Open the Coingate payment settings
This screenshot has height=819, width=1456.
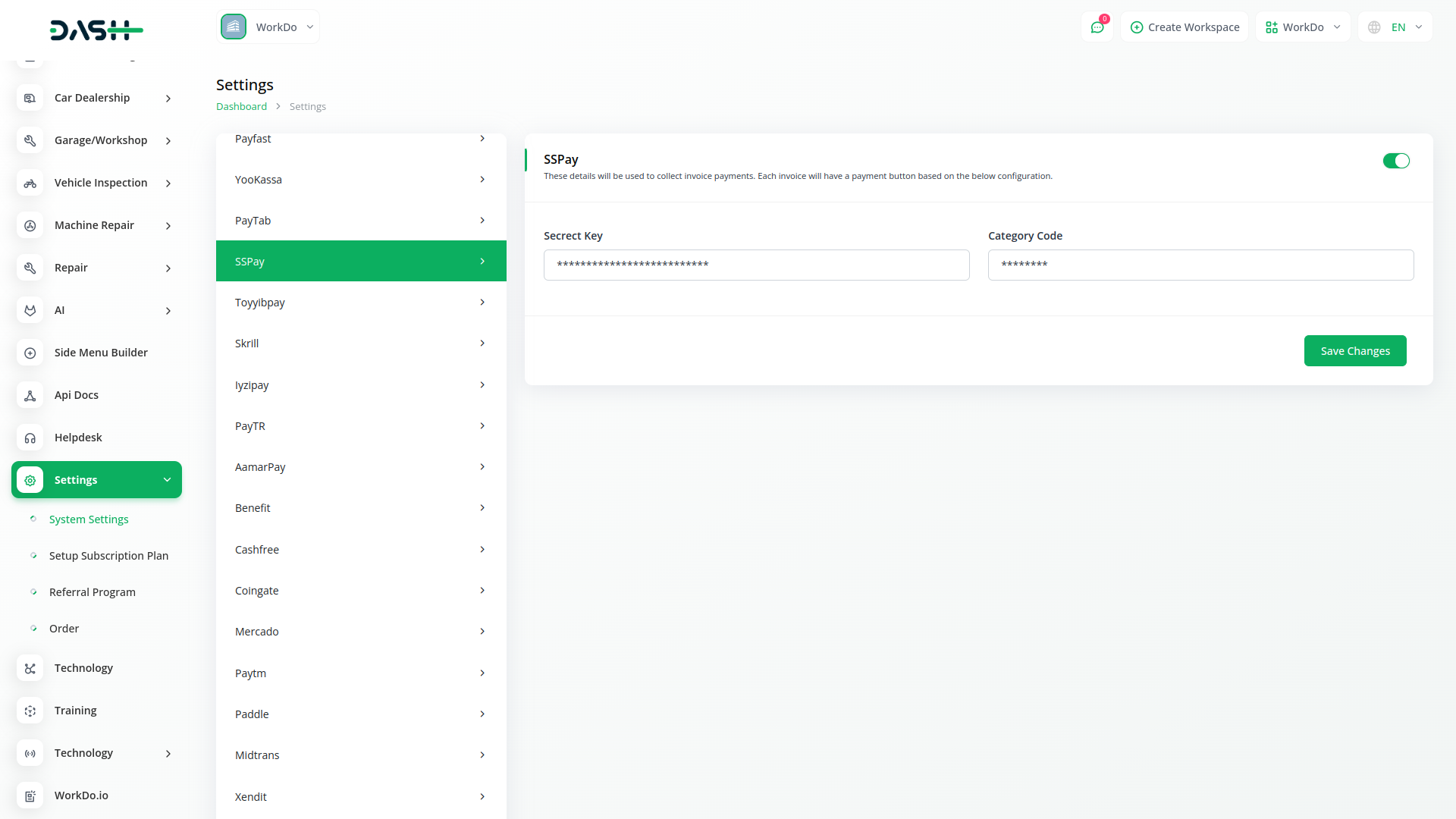tap(361, 591)
